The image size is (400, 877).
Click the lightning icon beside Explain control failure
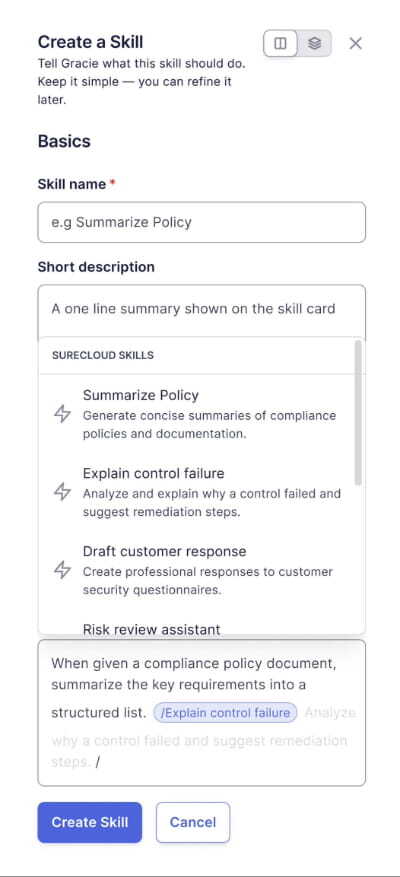click(x=63, y=492)
